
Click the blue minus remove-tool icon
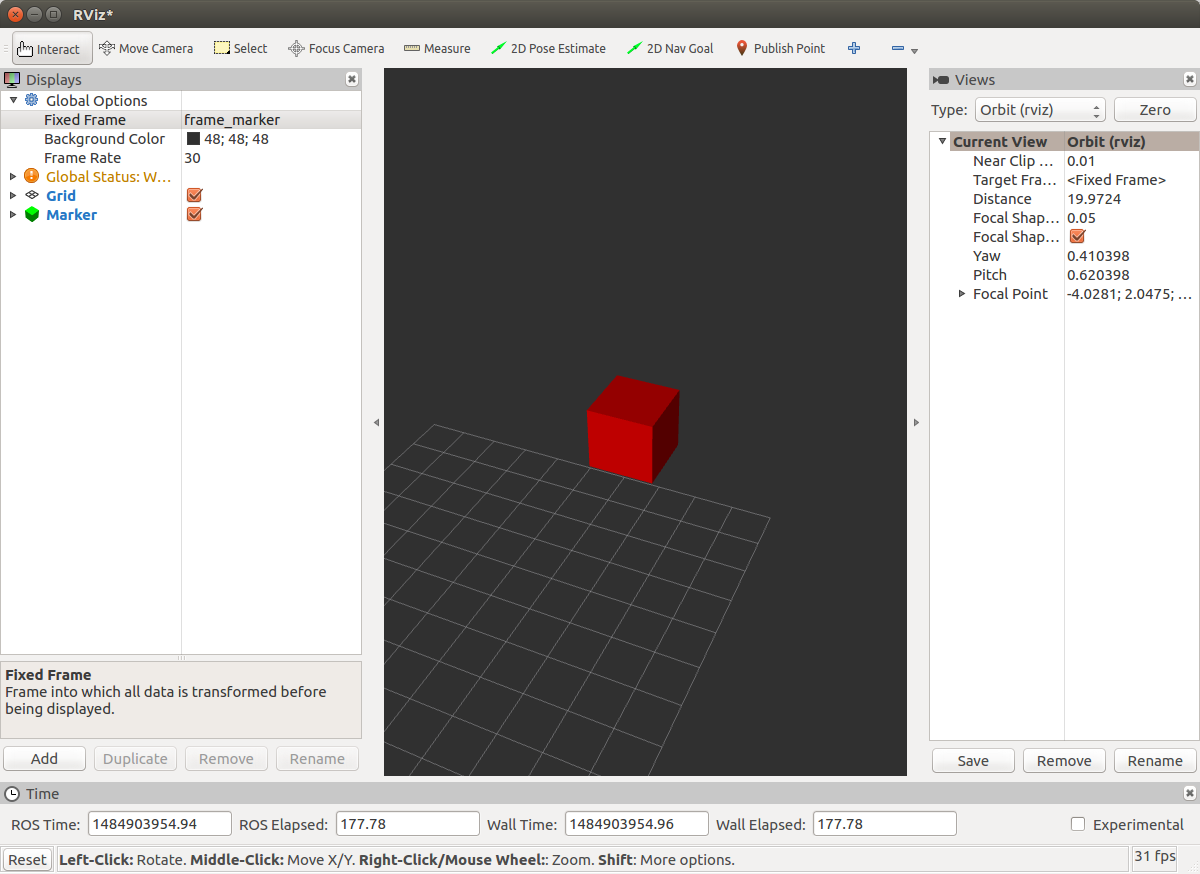(897, 48)
